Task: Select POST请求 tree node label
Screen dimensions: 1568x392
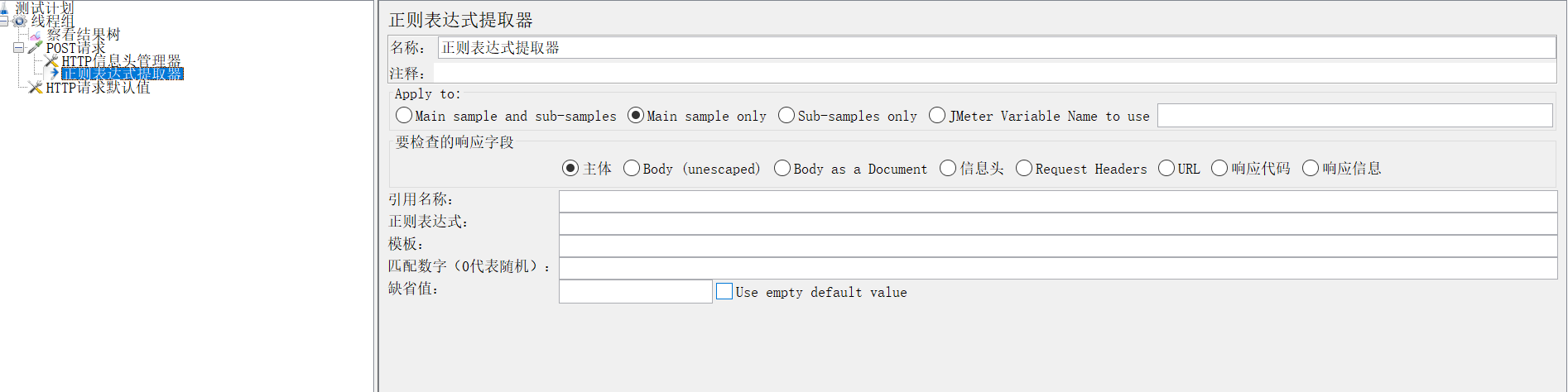Action: [75, 48]
